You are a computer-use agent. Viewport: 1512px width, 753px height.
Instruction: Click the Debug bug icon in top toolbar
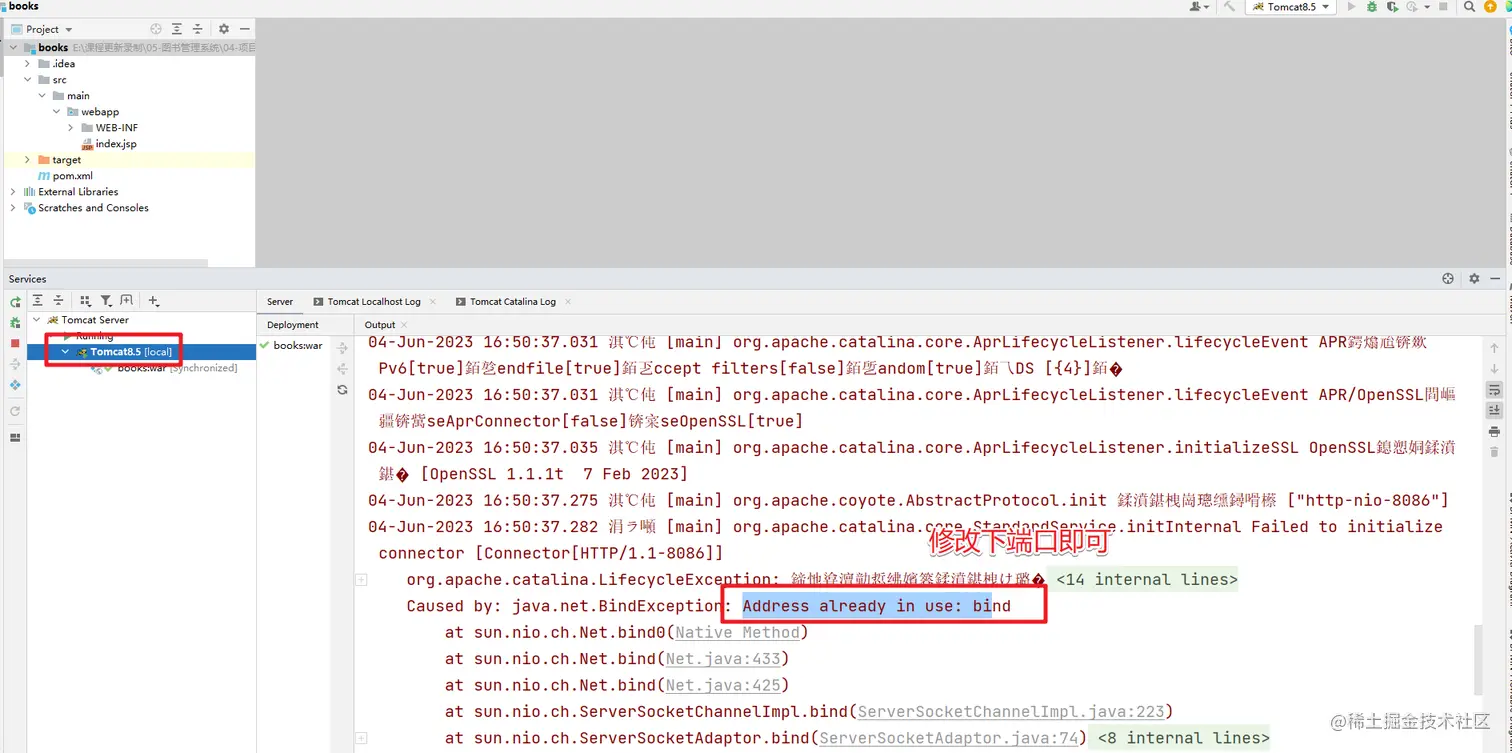1372,7
